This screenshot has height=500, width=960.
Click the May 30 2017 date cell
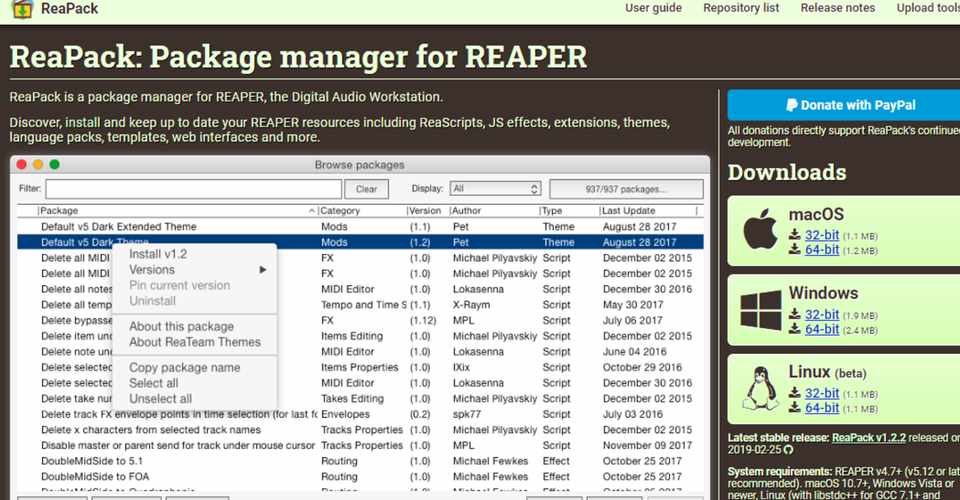[633, 305]
